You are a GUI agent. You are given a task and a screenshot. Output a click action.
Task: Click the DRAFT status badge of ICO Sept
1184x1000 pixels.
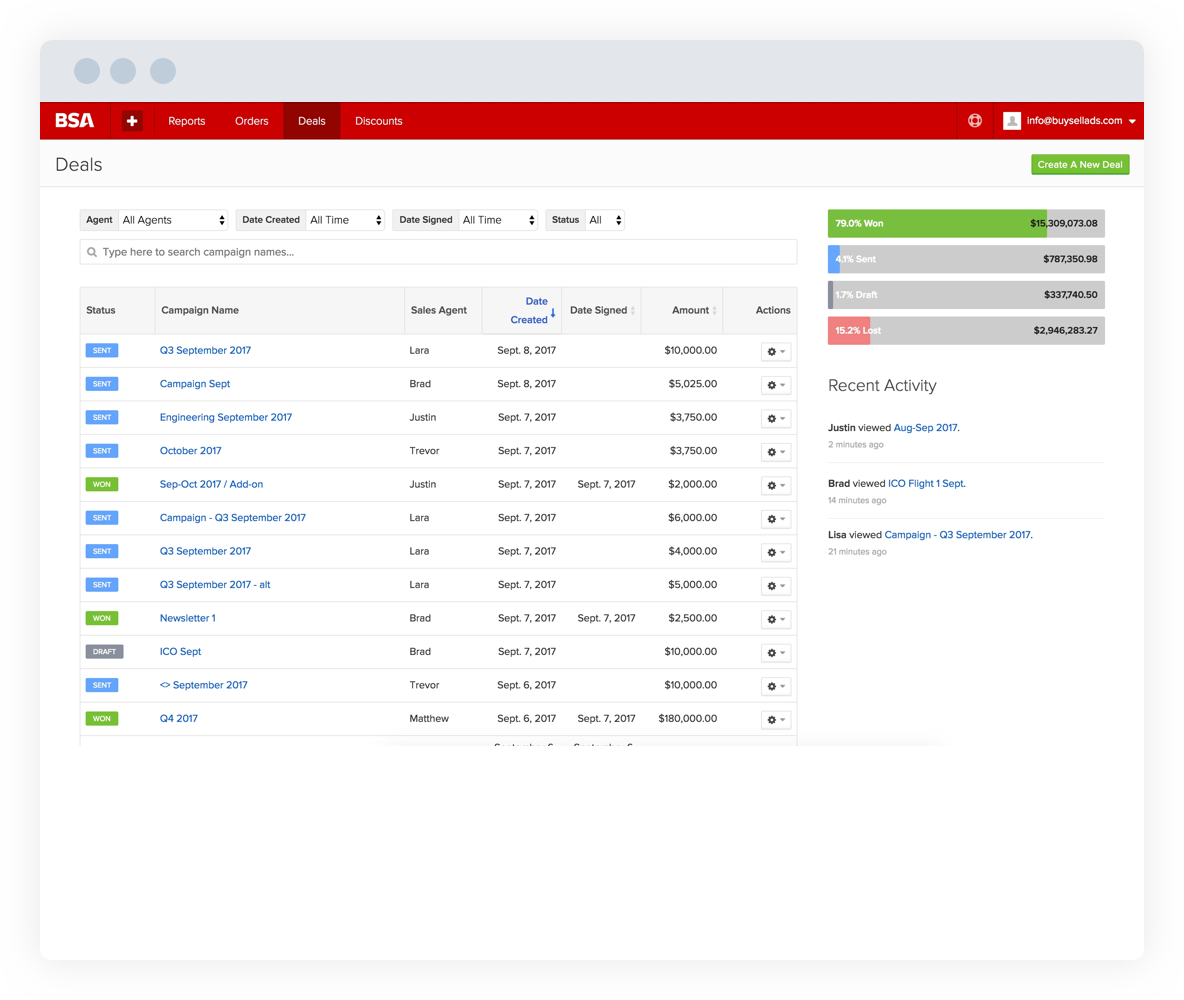pyautogui.click(x=104, y=652)
